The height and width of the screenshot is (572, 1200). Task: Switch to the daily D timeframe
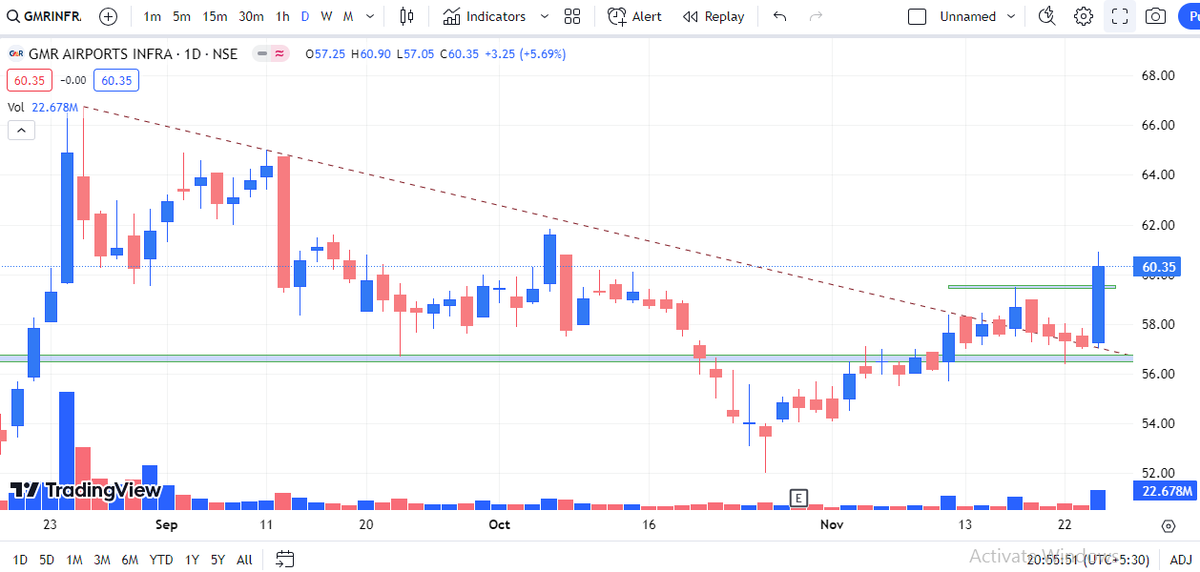(x=305, y=16)
